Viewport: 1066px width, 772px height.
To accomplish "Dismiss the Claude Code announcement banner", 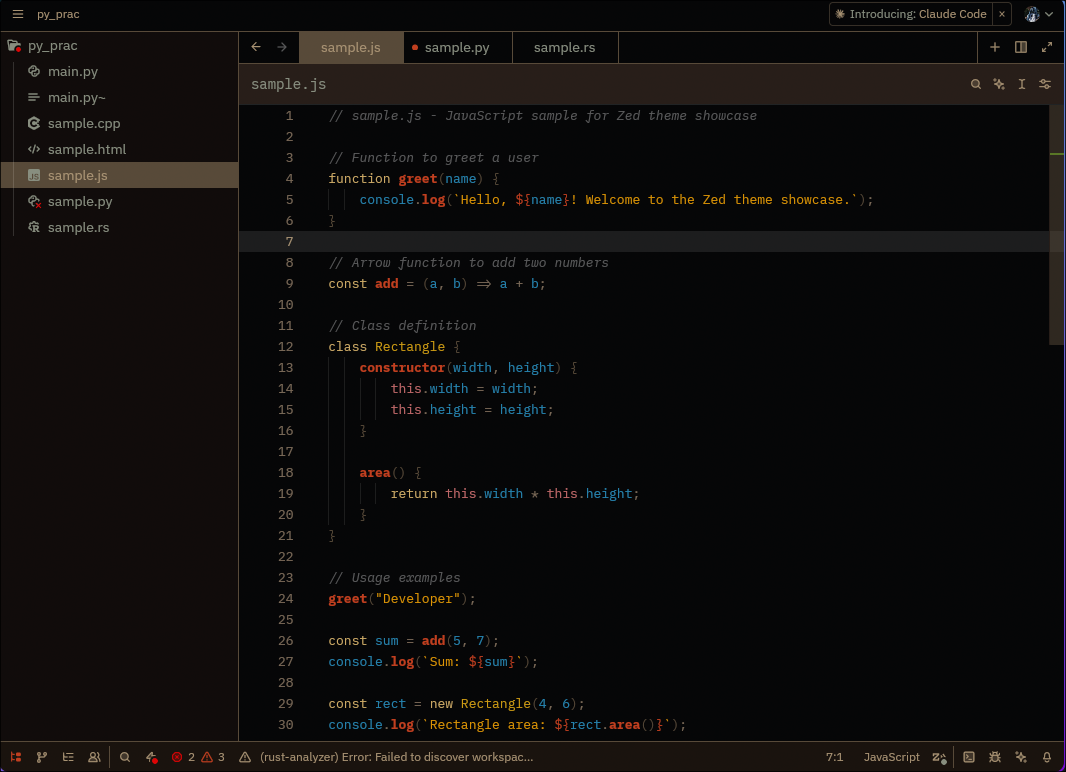I will (x=1002, y=14).
